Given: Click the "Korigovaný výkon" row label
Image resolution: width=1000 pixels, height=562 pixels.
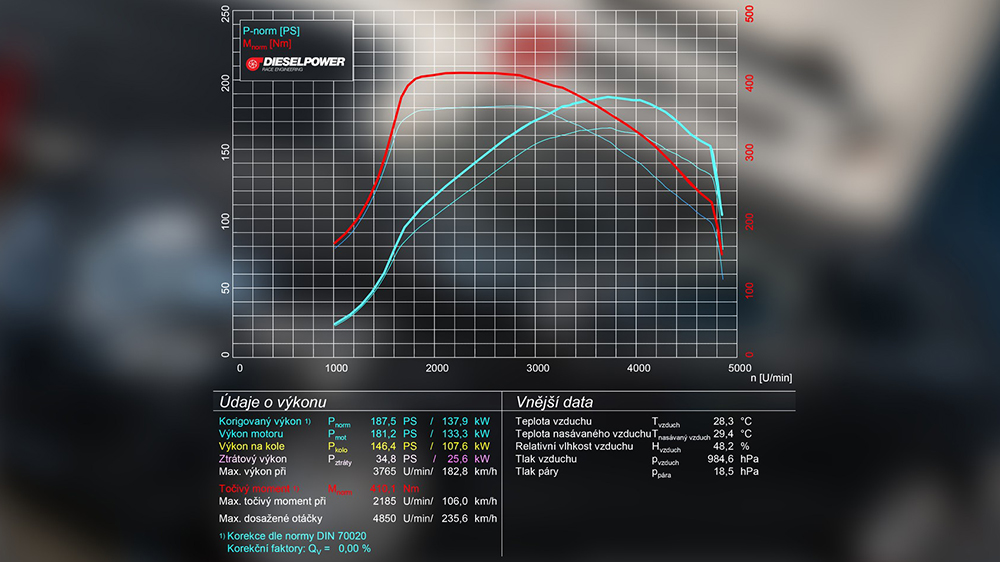Looking at the screenshot, I should pyautogui.click(x=265, y=422).
